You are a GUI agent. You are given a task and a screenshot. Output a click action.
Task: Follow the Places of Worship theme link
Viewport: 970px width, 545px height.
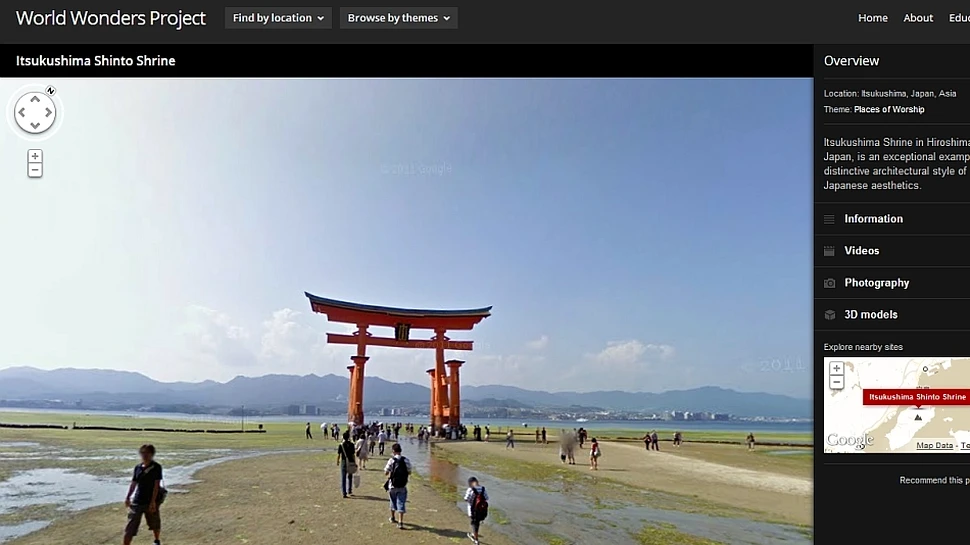(889, 109)
